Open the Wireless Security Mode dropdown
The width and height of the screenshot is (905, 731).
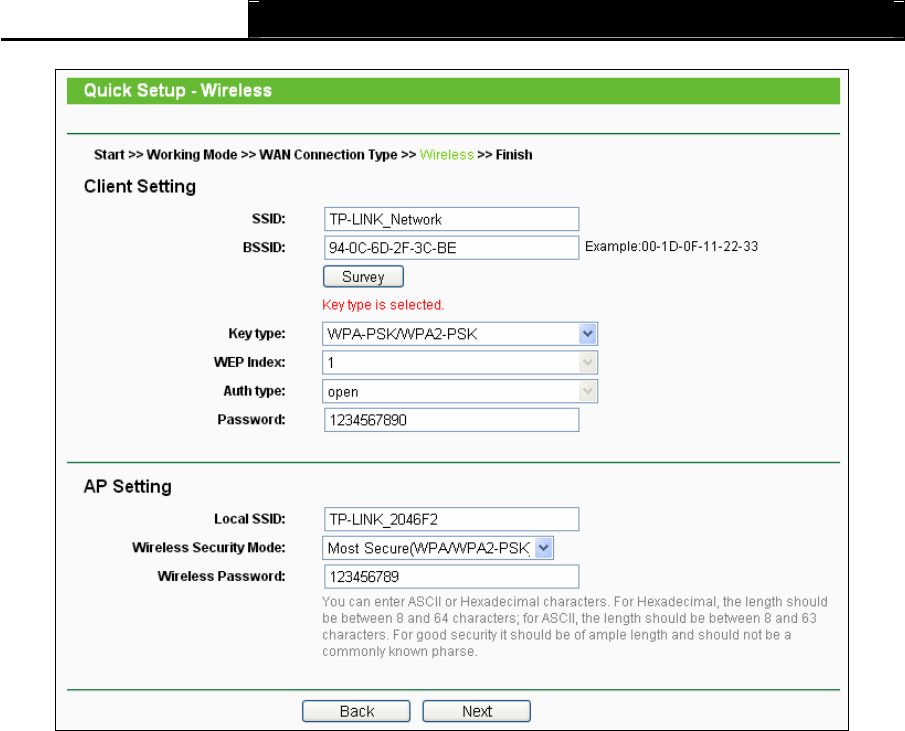click(438, 548)
